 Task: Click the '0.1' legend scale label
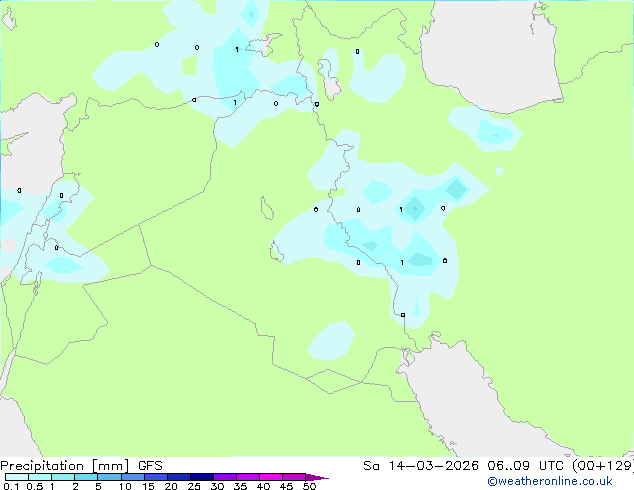pos(11,486)
